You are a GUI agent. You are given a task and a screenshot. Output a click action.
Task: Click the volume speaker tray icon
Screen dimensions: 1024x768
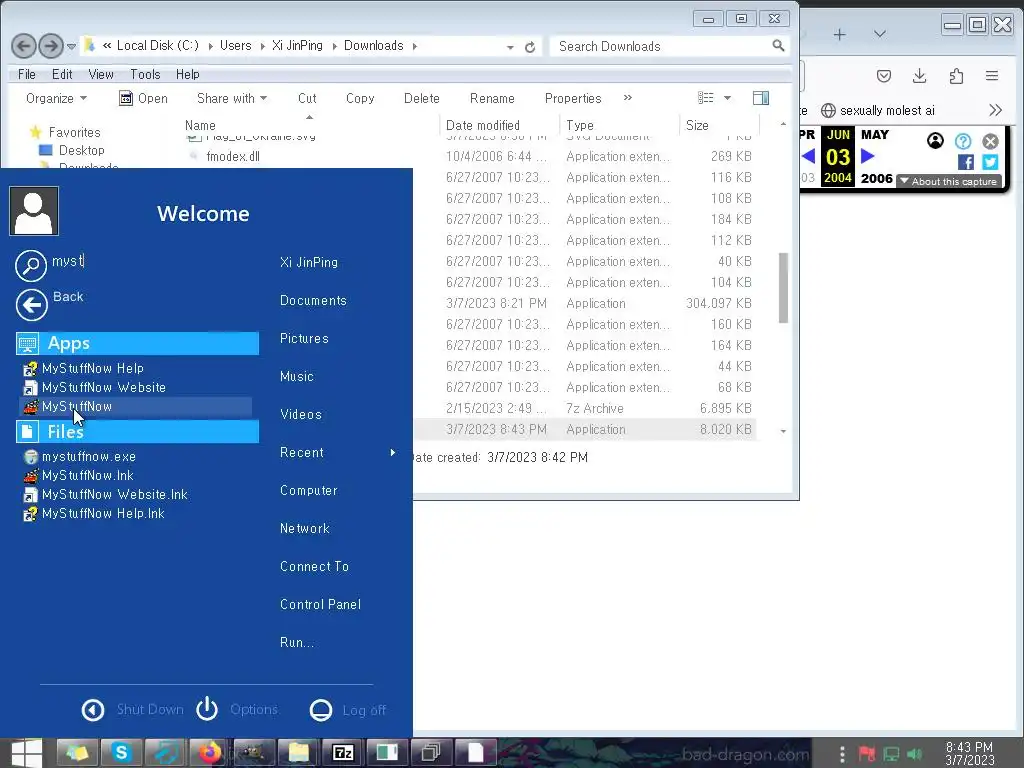914,754
